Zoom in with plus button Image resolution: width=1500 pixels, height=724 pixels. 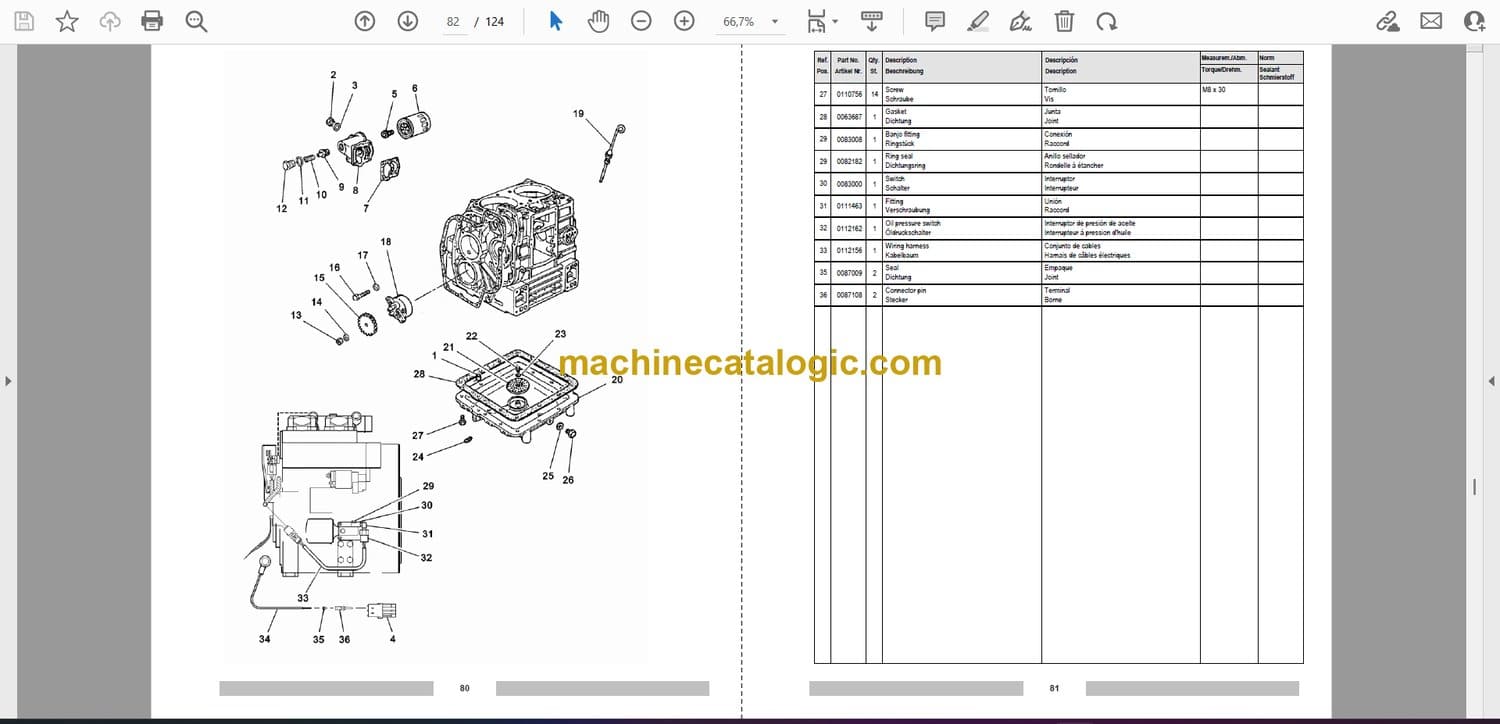(x=684, y=21)
